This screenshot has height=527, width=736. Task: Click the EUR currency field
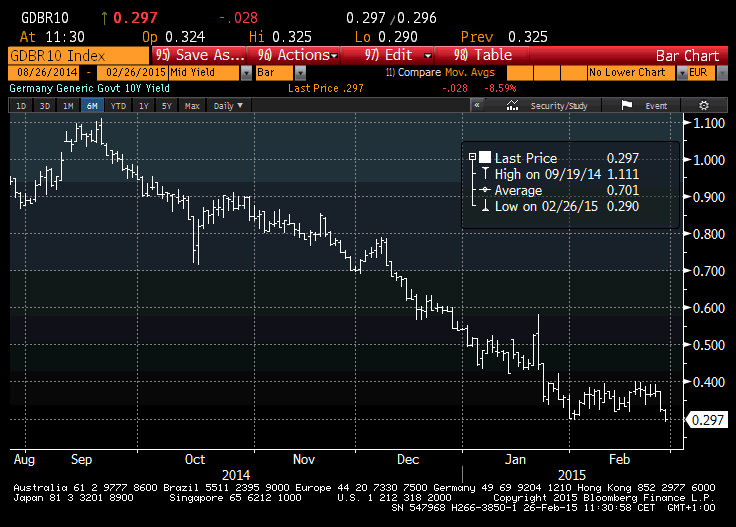(701, 73)
